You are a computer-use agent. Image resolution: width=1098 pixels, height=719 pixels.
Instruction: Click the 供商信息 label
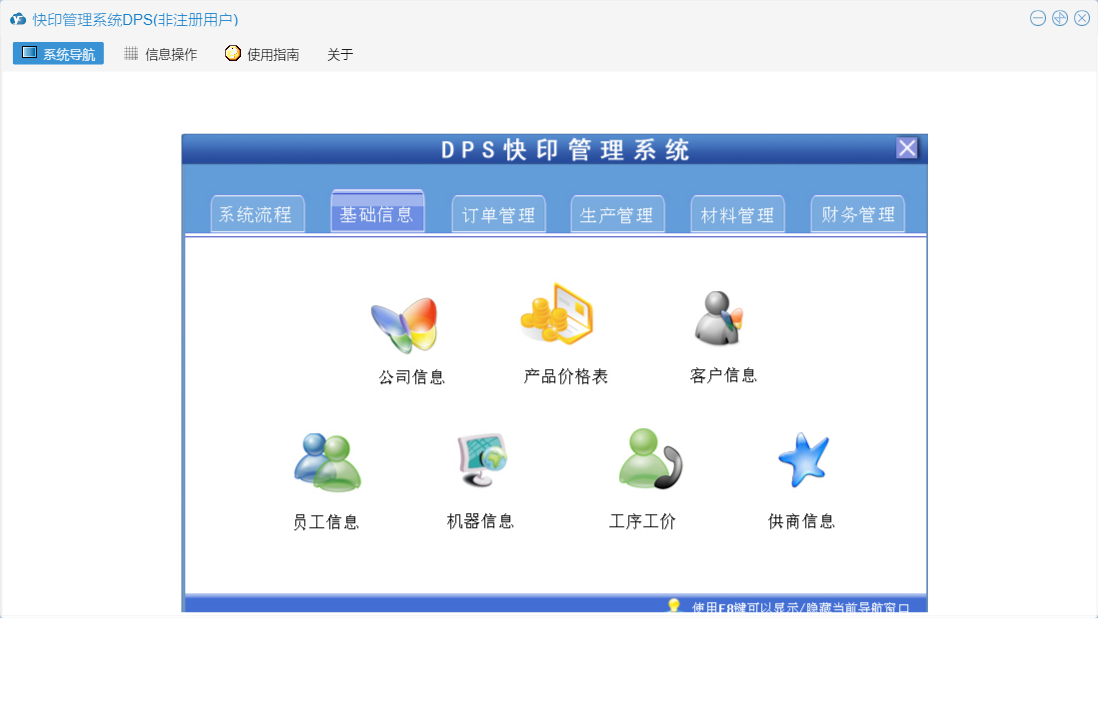[802, 522]
